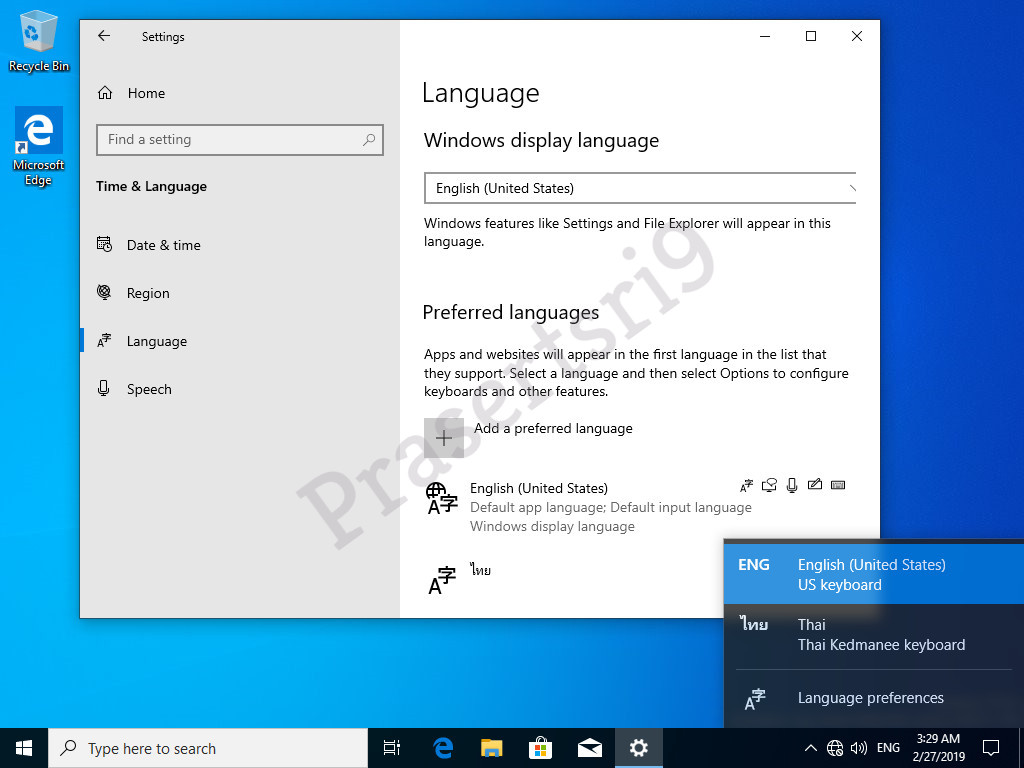Click the plus Add a preferred language button

pyautogui.click(x=443, y=438)
